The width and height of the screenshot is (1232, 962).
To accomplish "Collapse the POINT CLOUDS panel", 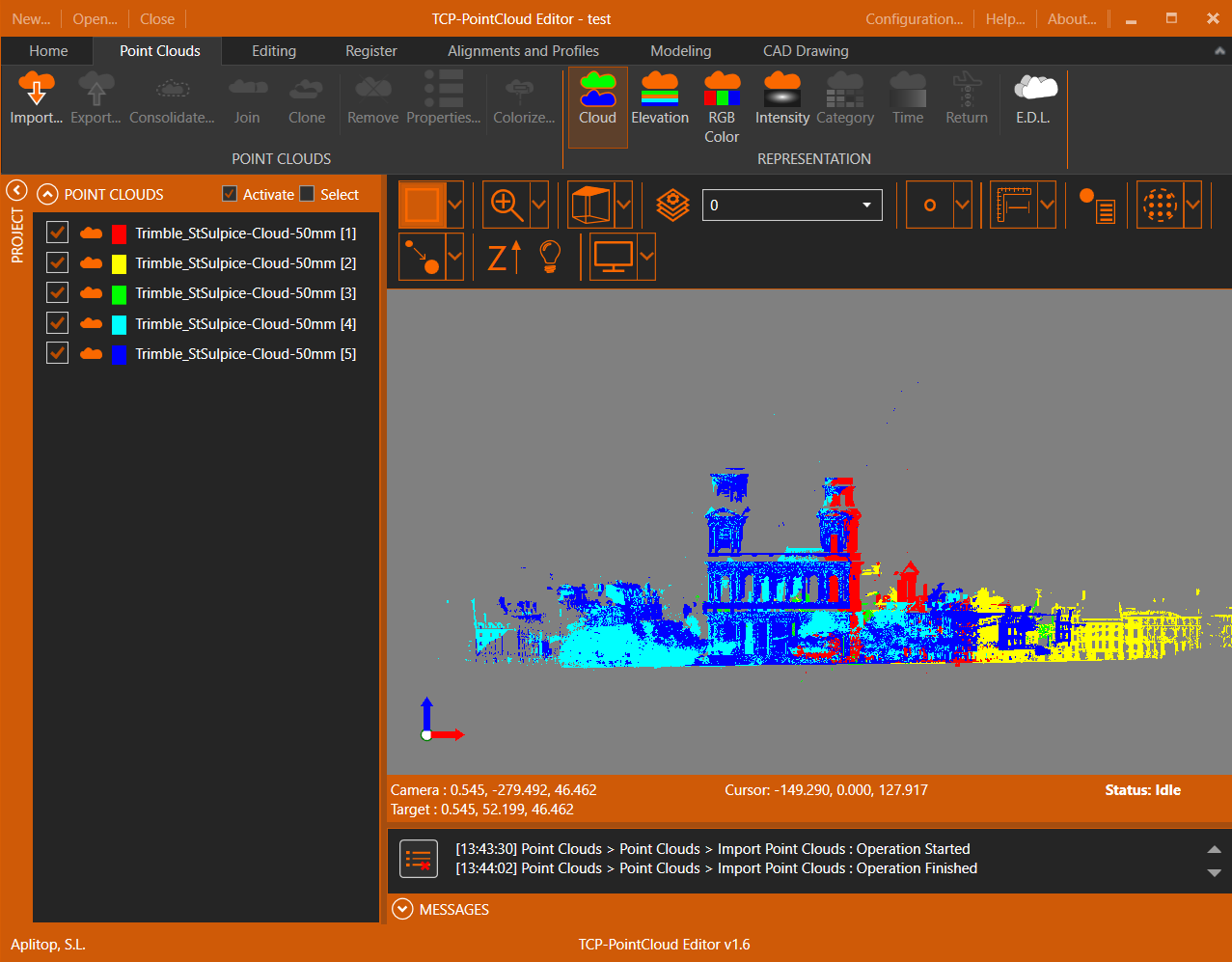I will pyautogui.click(x=47, y=194).
